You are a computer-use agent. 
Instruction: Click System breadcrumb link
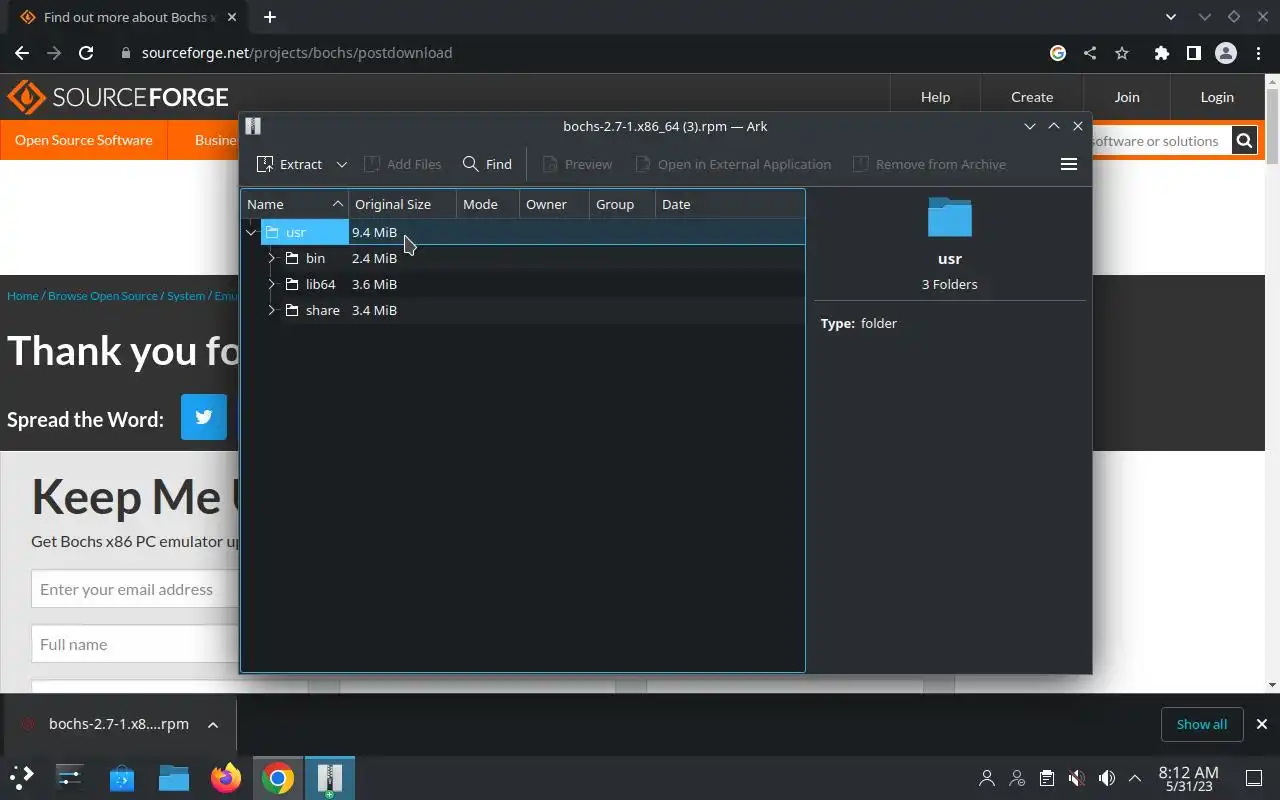(185, 296)
